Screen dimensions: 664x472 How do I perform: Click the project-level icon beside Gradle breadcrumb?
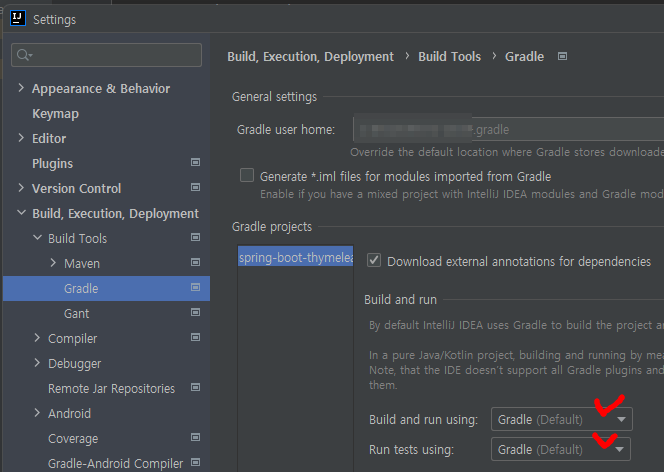[562, 56]
